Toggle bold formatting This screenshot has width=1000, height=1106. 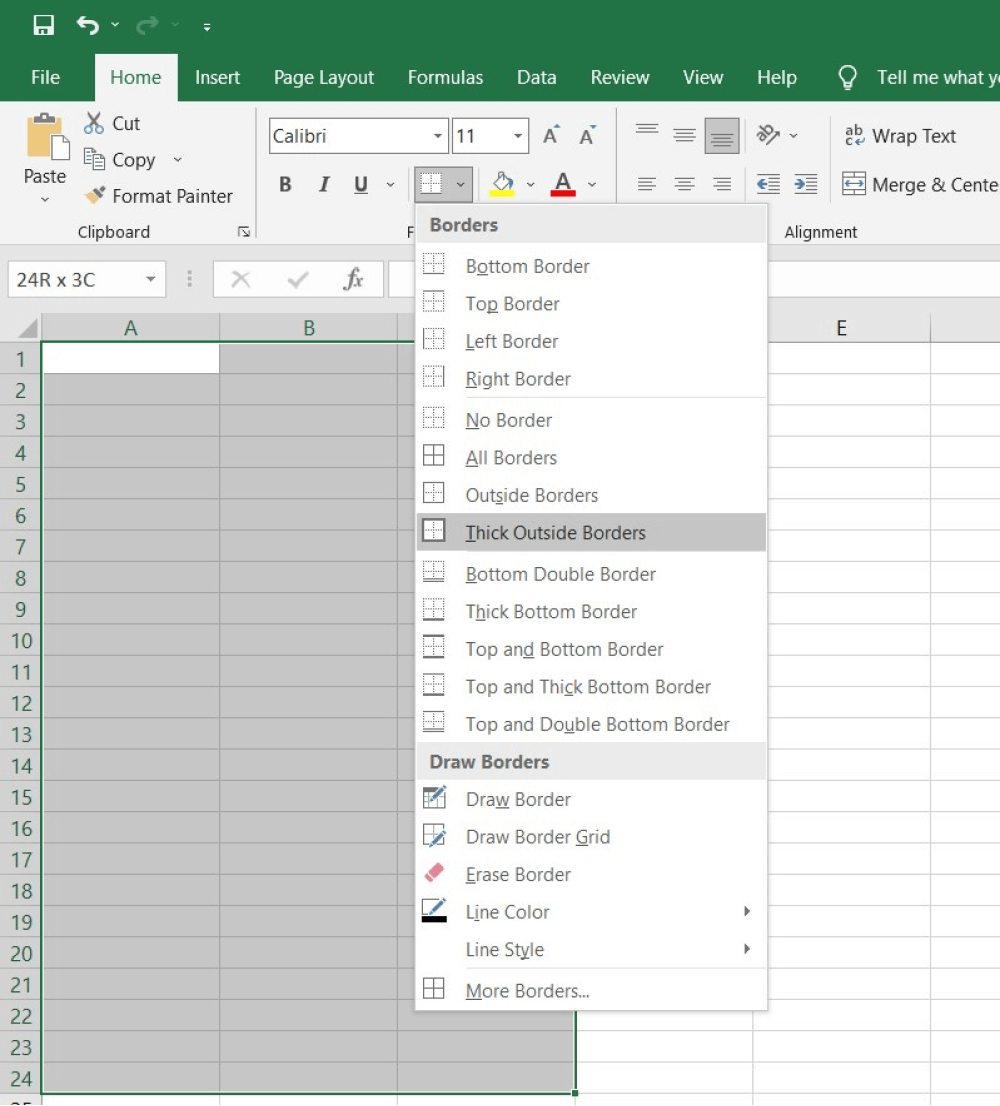285,184
